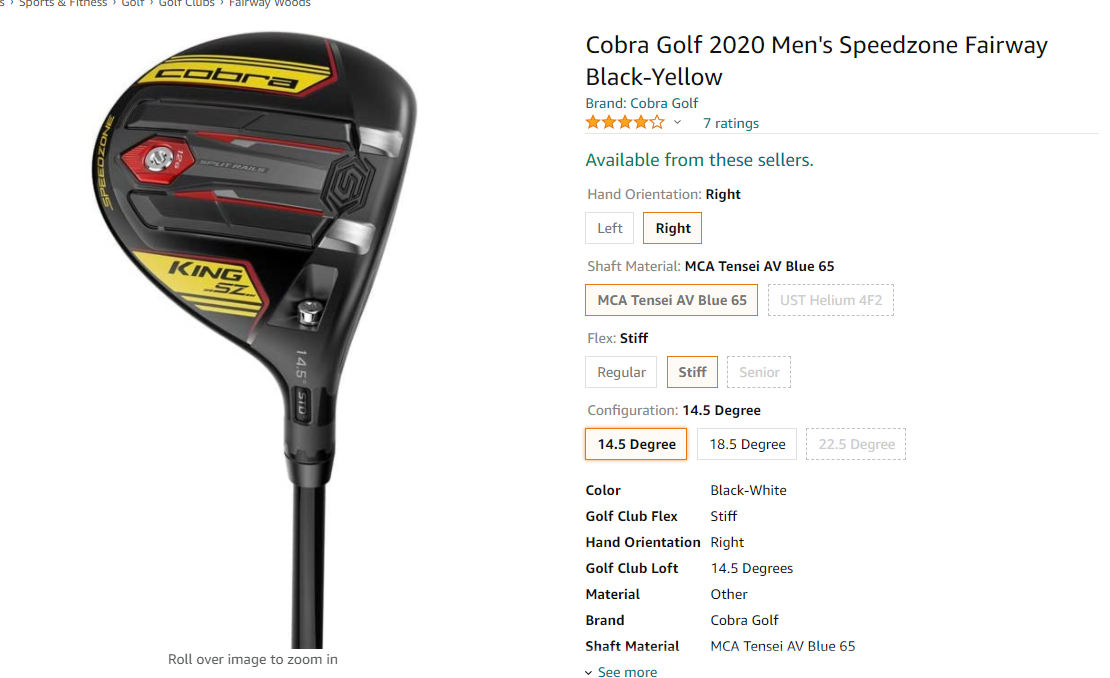Image resolution: width=1110 pixels, height=678 pixels.
Task: Select Right hand orientation option
Action: tap(673, 228)
